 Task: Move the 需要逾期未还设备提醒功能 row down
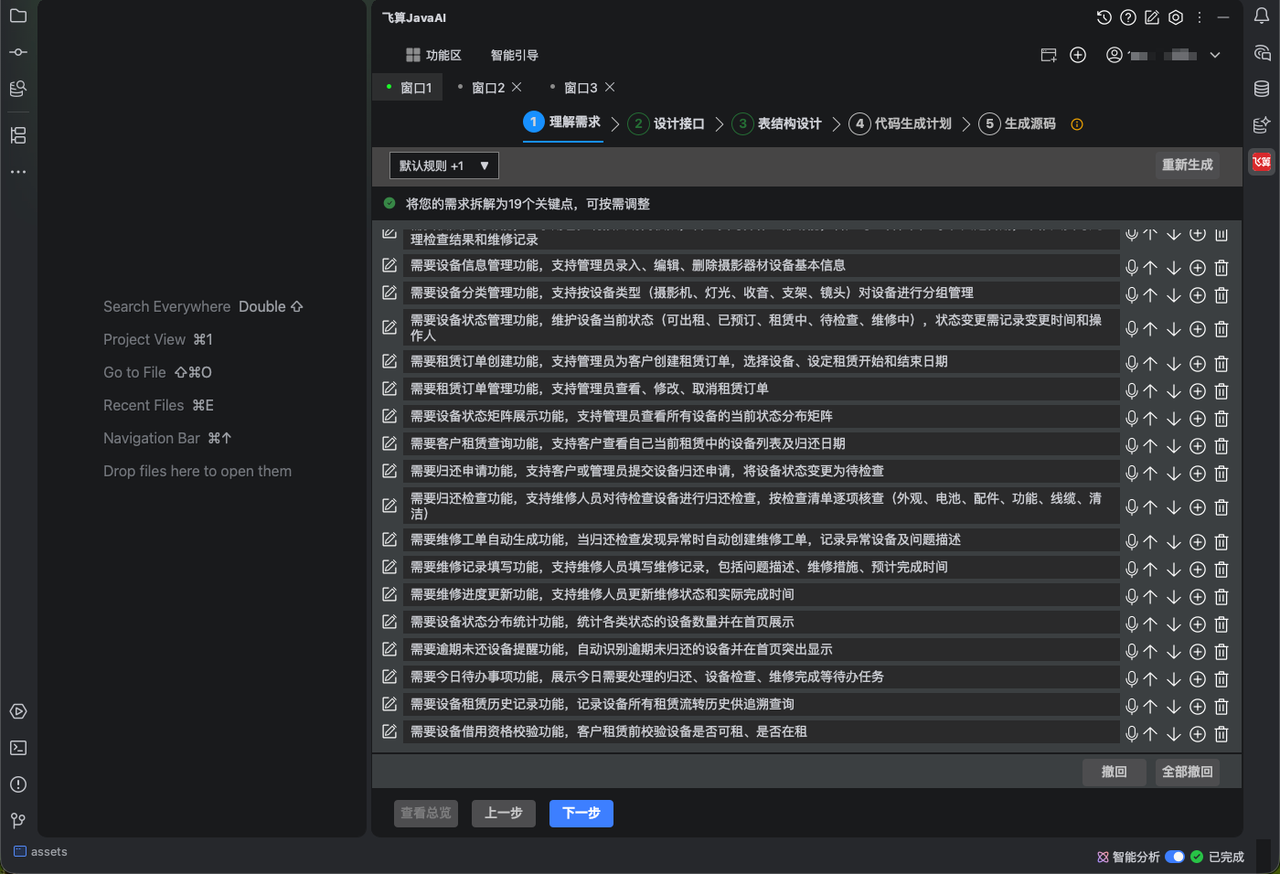tap(1174, 652)
